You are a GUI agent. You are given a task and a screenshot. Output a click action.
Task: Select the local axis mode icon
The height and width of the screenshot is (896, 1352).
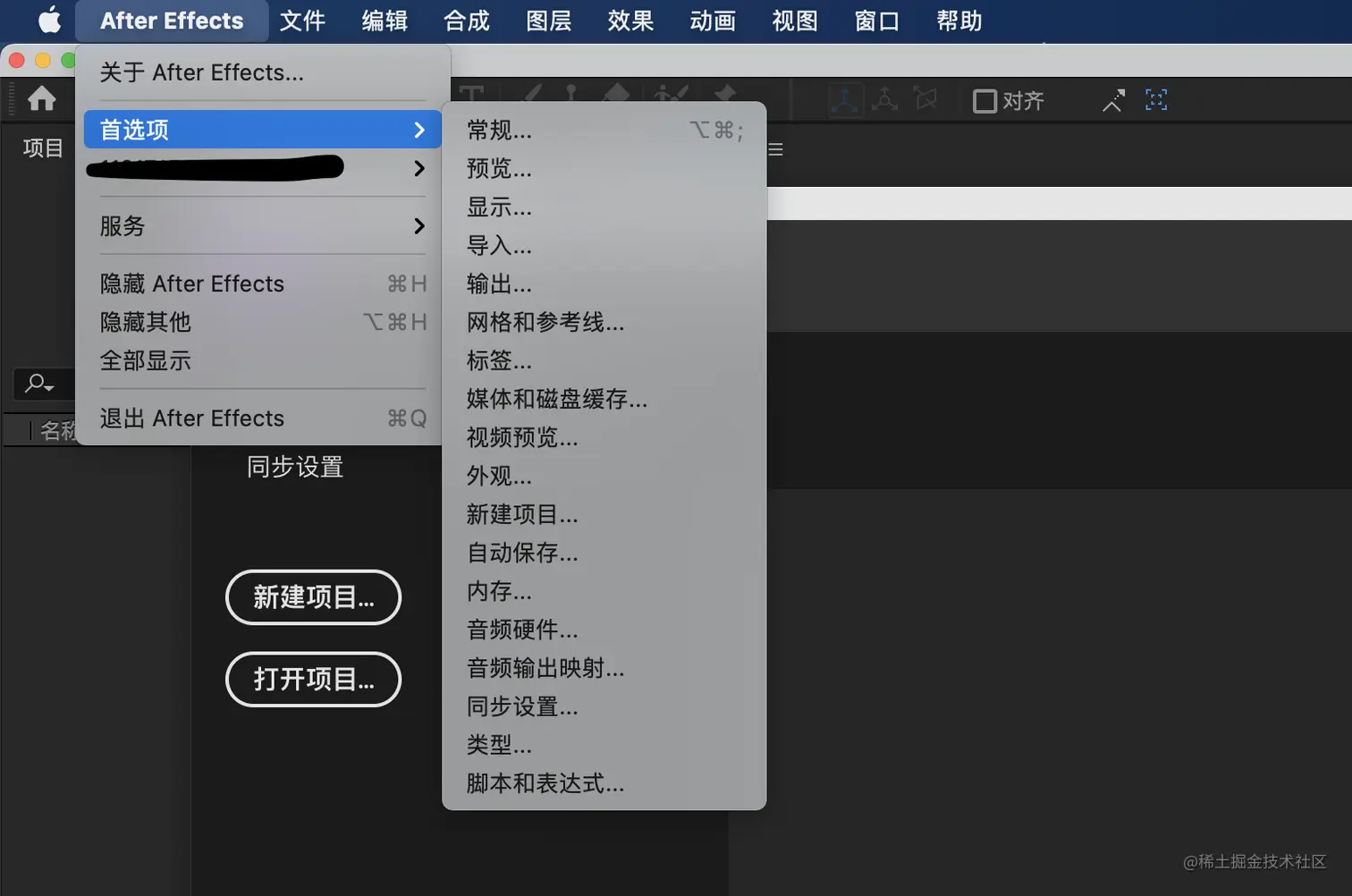point(844,100)
